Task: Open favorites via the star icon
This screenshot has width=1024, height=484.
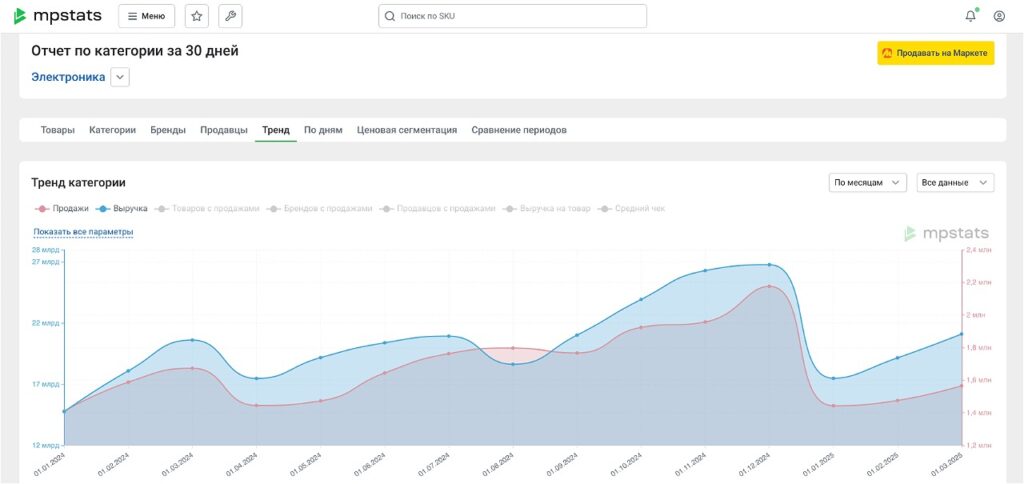Action: (197, 16)
